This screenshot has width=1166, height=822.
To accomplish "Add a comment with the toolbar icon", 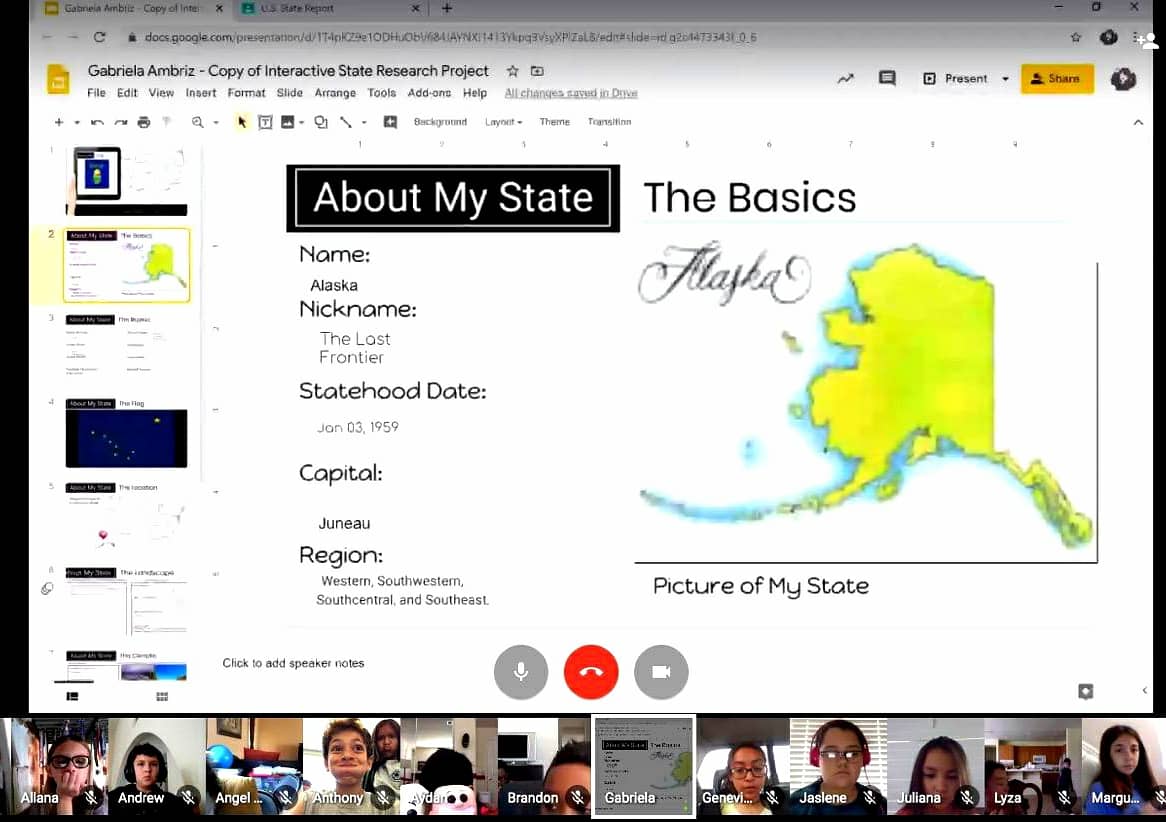I will point(390,122).
